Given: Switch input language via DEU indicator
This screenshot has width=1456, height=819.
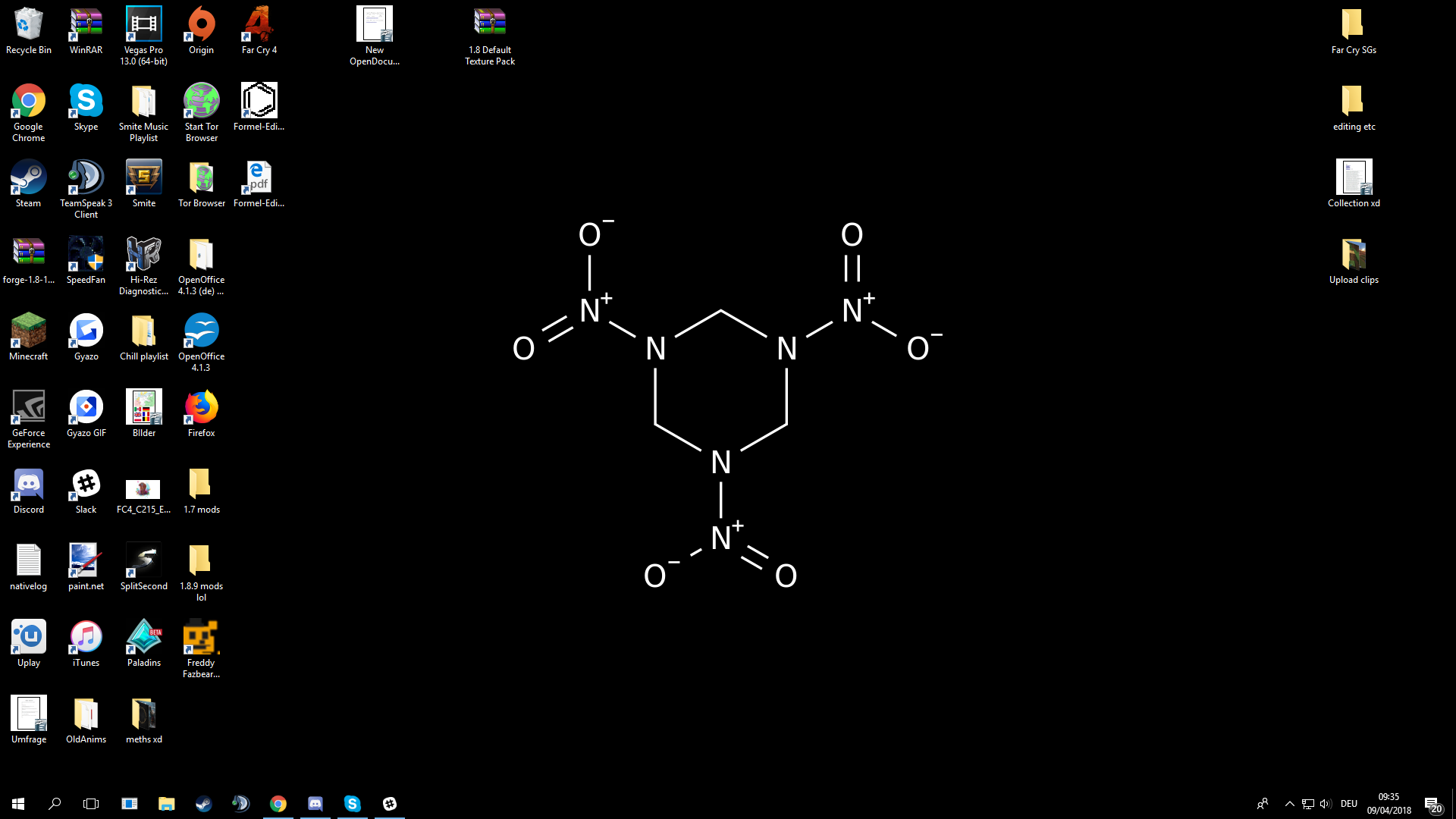Looking at the screenshot, I should pos(1348,804).
